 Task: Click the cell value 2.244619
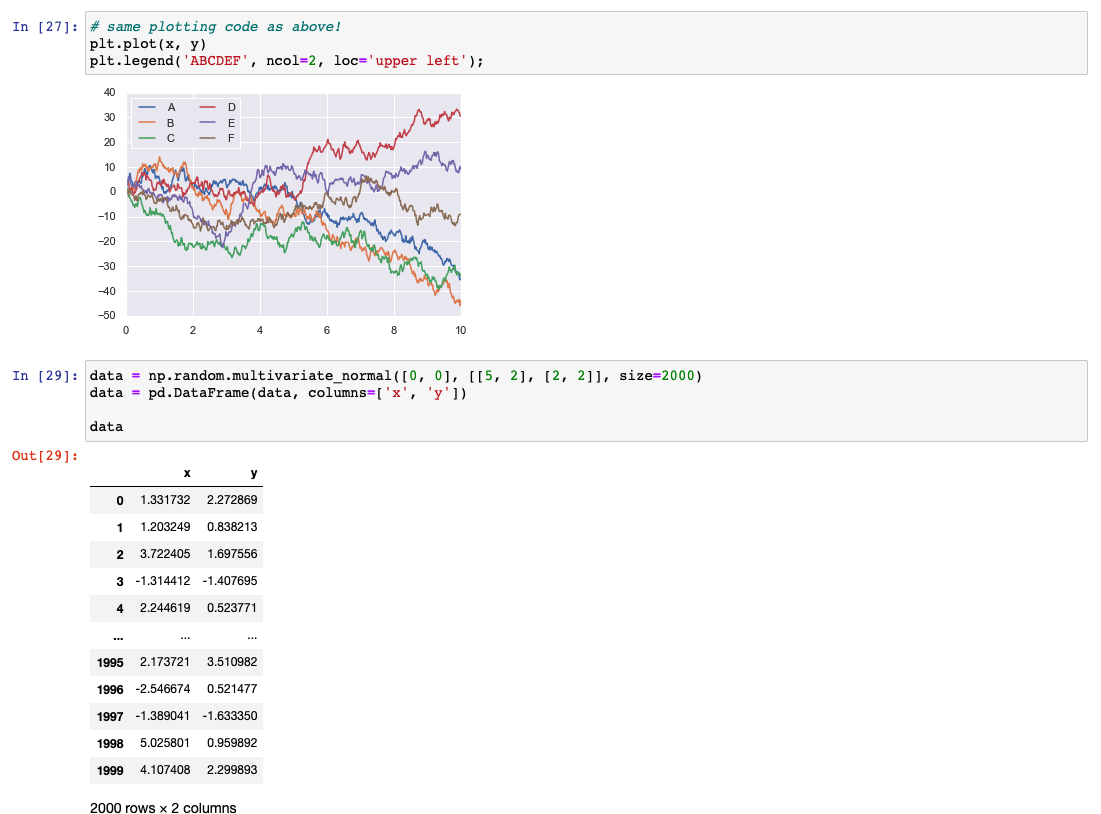pyautogui.click(x=165, y=608)
